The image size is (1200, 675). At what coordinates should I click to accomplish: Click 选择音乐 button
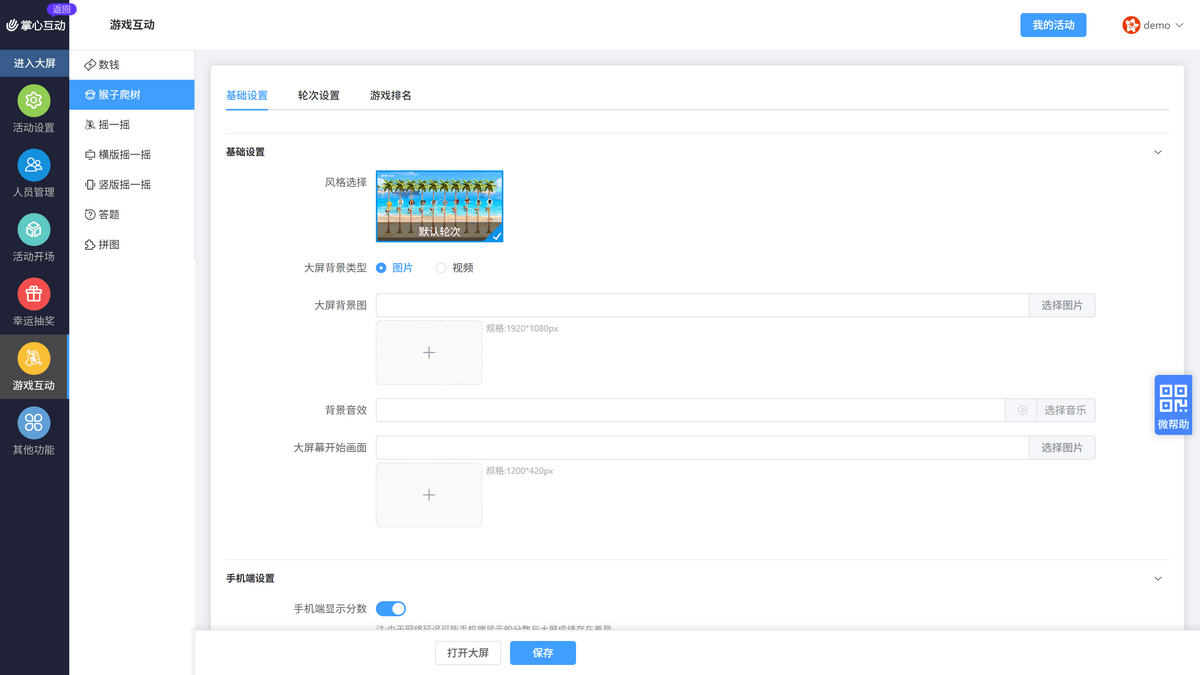(1066, 410)
